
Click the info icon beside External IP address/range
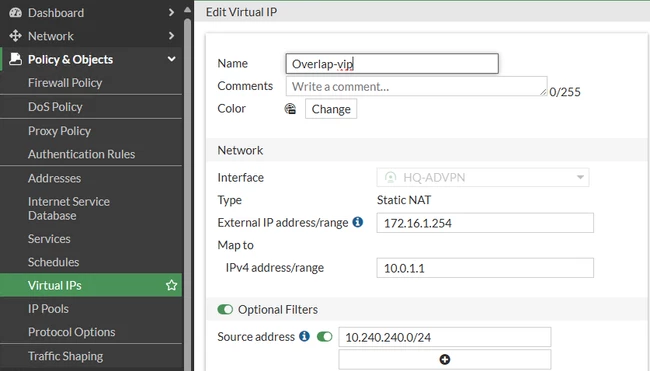(358, 222)
